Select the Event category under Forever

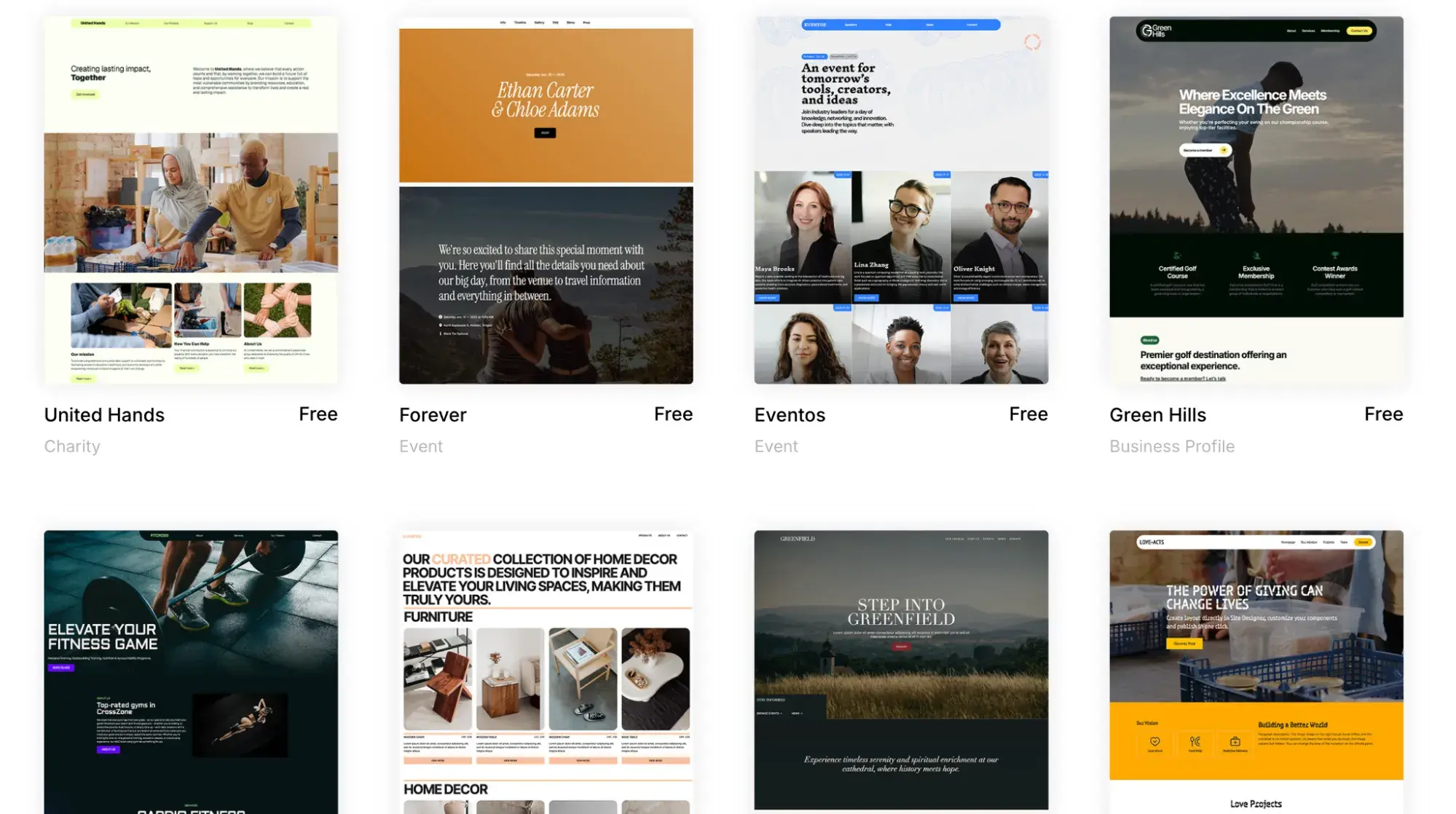tap(421, 446)
